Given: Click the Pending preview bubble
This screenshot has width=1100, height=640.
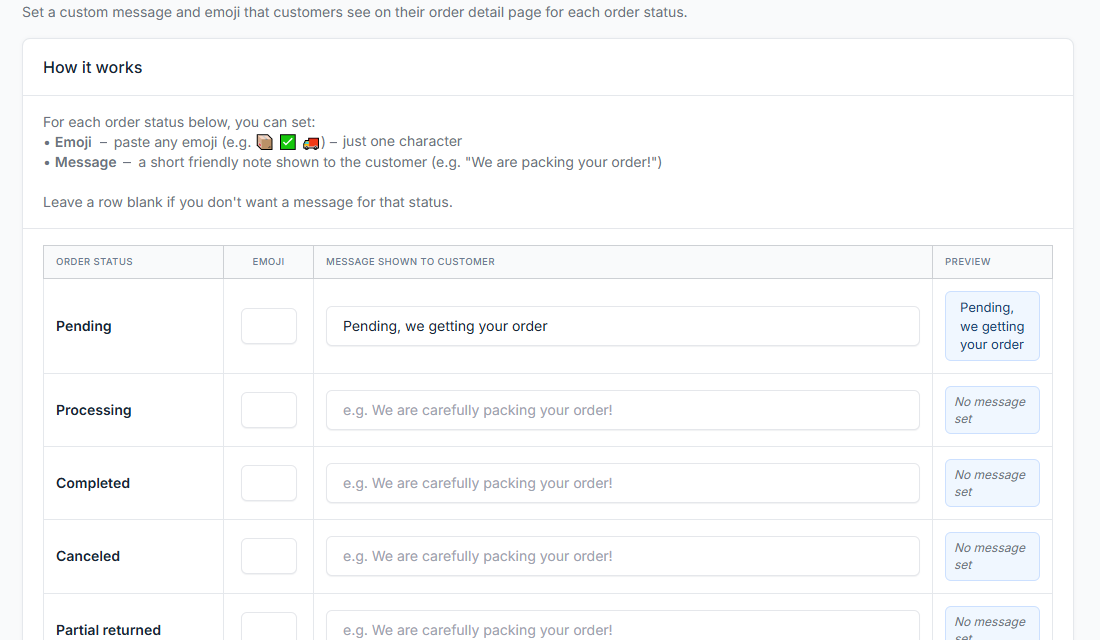Looking at the screenshot, I should [992, 326].
